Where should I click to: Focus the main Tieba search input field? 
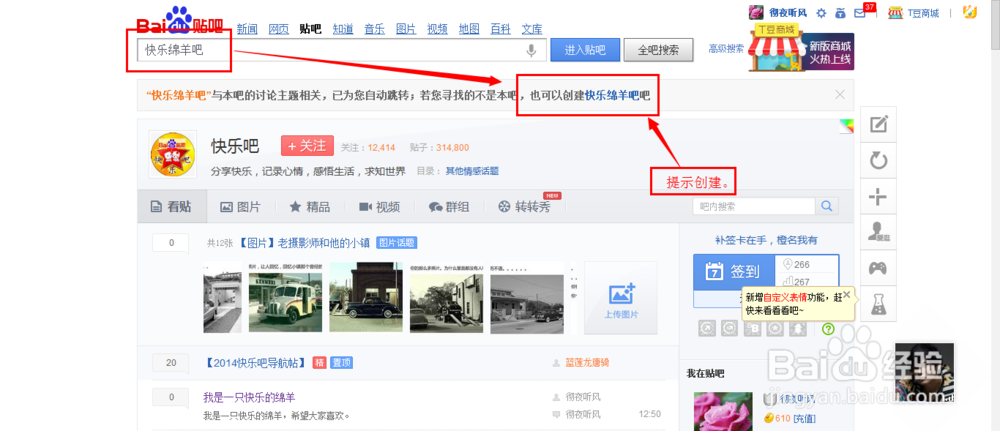coord(341,50)
